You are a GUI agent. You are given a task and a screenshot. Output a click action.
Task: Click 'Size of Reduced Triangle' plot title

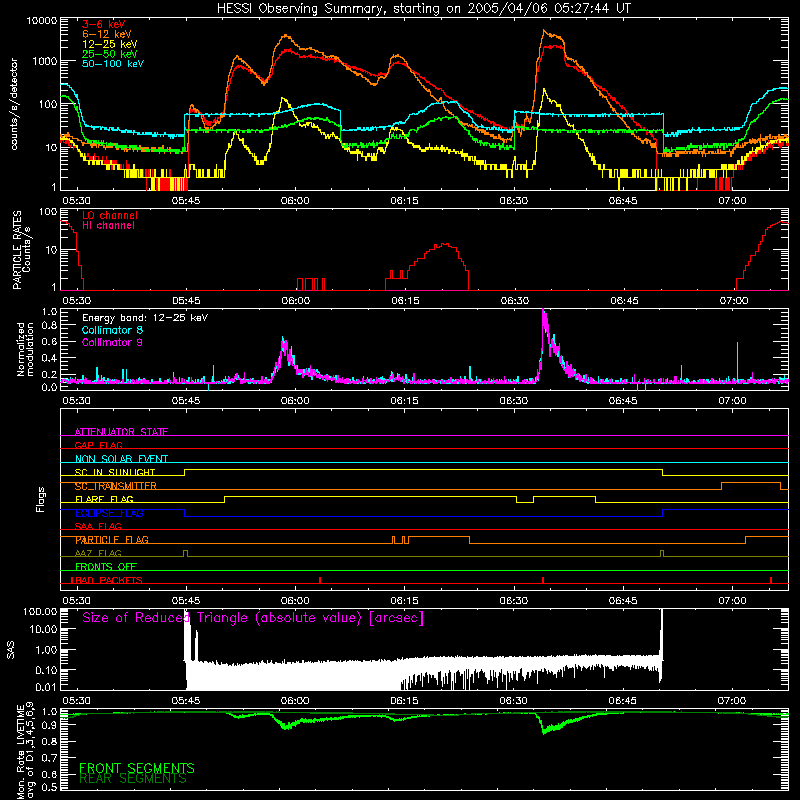tap(253, 618)
